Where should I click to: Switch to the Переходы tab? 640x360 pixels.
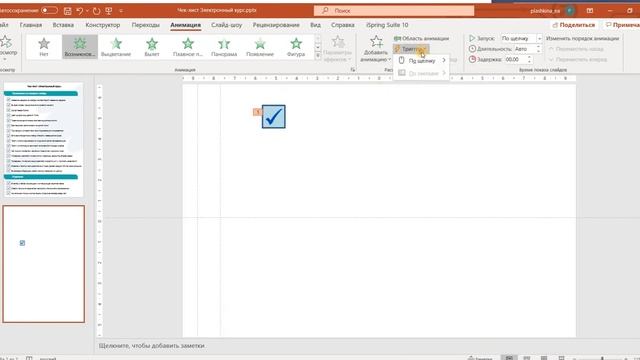(146, 25)
